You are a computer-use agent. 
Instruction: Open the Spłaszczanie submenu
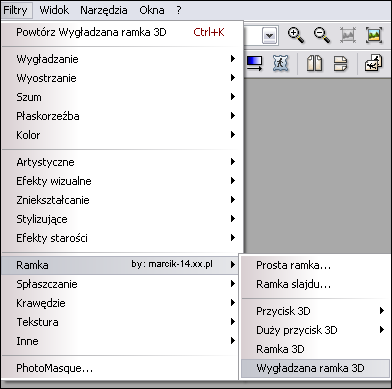(120, 284)
